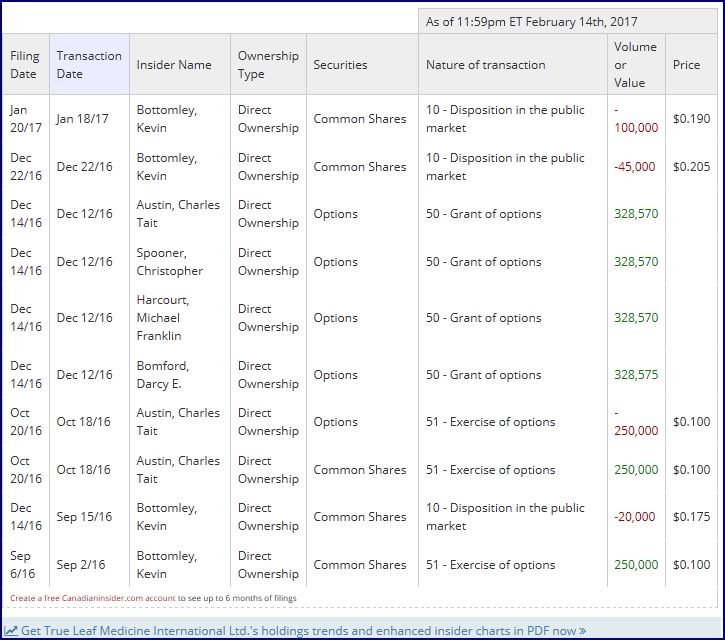Click Create a free Canadianinsider.com account link

pos(93,598)
